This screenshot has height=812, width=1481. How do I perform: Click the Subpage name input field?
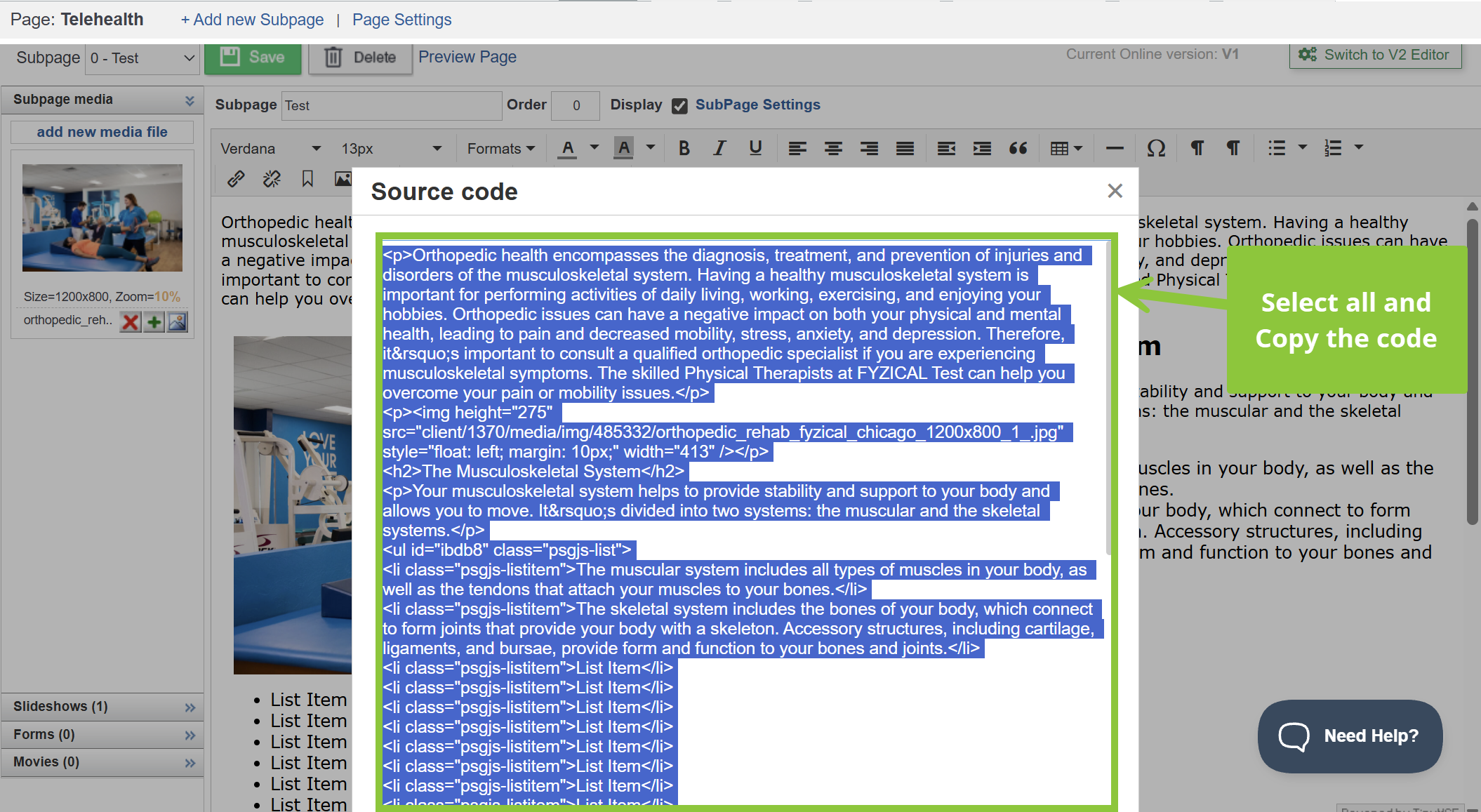pyautogui.click(x=392, y=106)
